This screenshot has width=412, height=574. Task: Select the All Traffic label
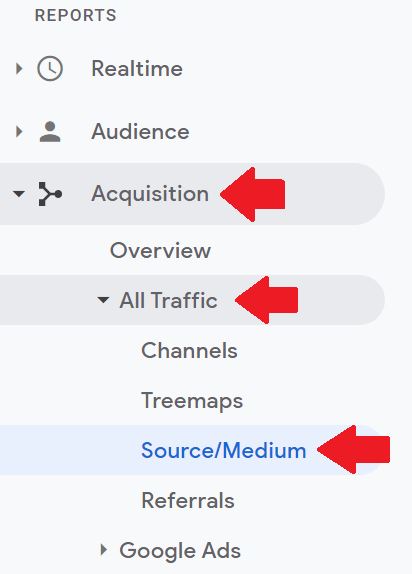click(168, 301)
